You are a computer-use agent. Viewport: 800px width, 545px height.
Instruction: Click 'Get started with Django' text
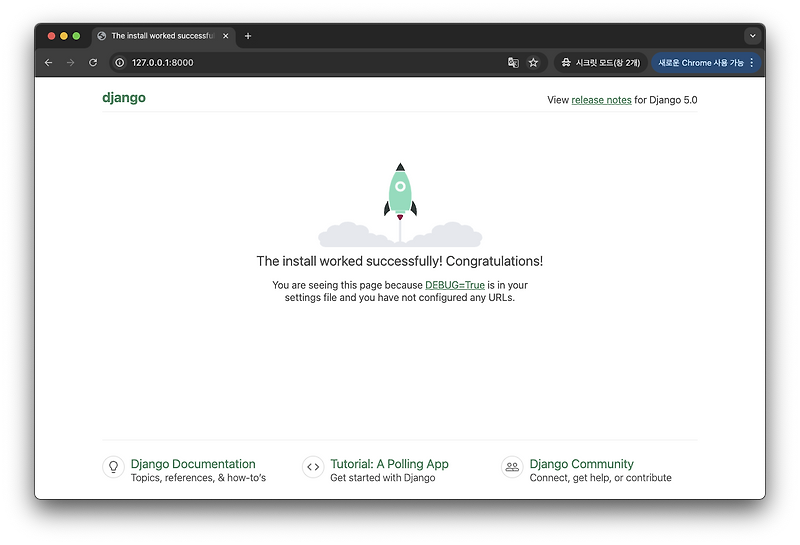(383, 478)
